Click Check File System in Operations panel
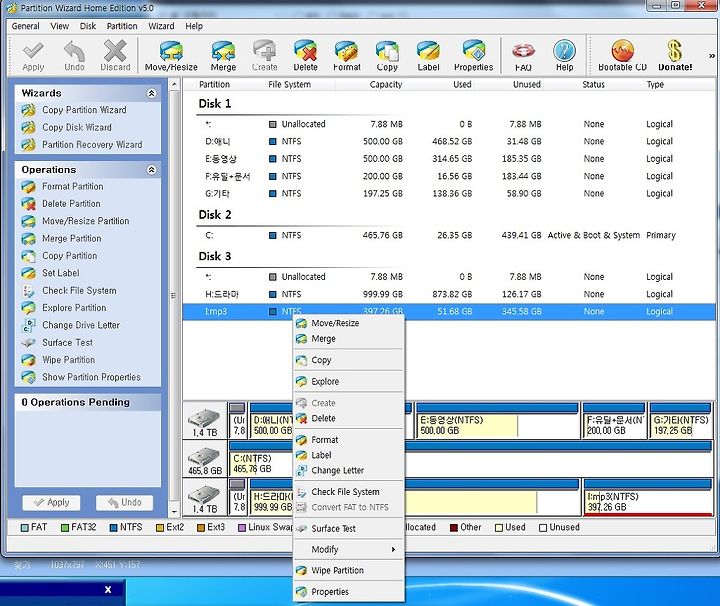Screen dimensions: 720x606 (x=79, y=291)
